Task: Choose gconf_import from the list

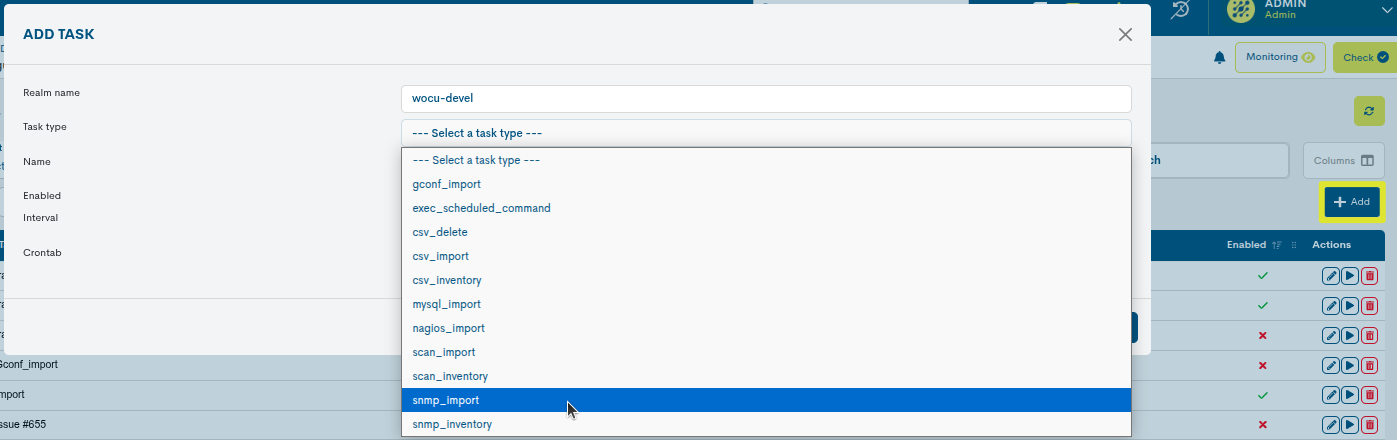Action: pos(766,184)
